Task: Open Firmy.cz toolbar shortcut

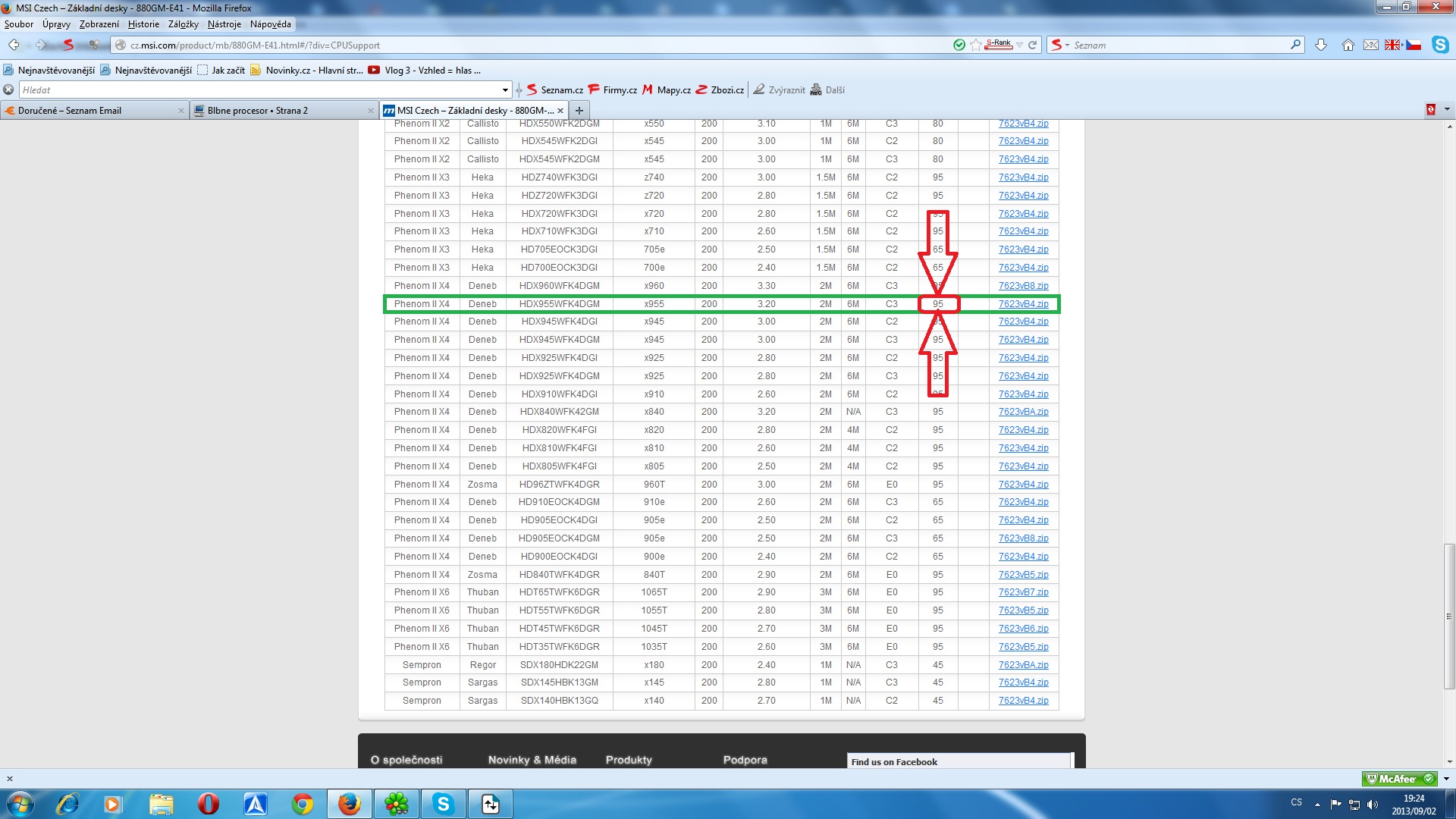Action: (612, 89)
